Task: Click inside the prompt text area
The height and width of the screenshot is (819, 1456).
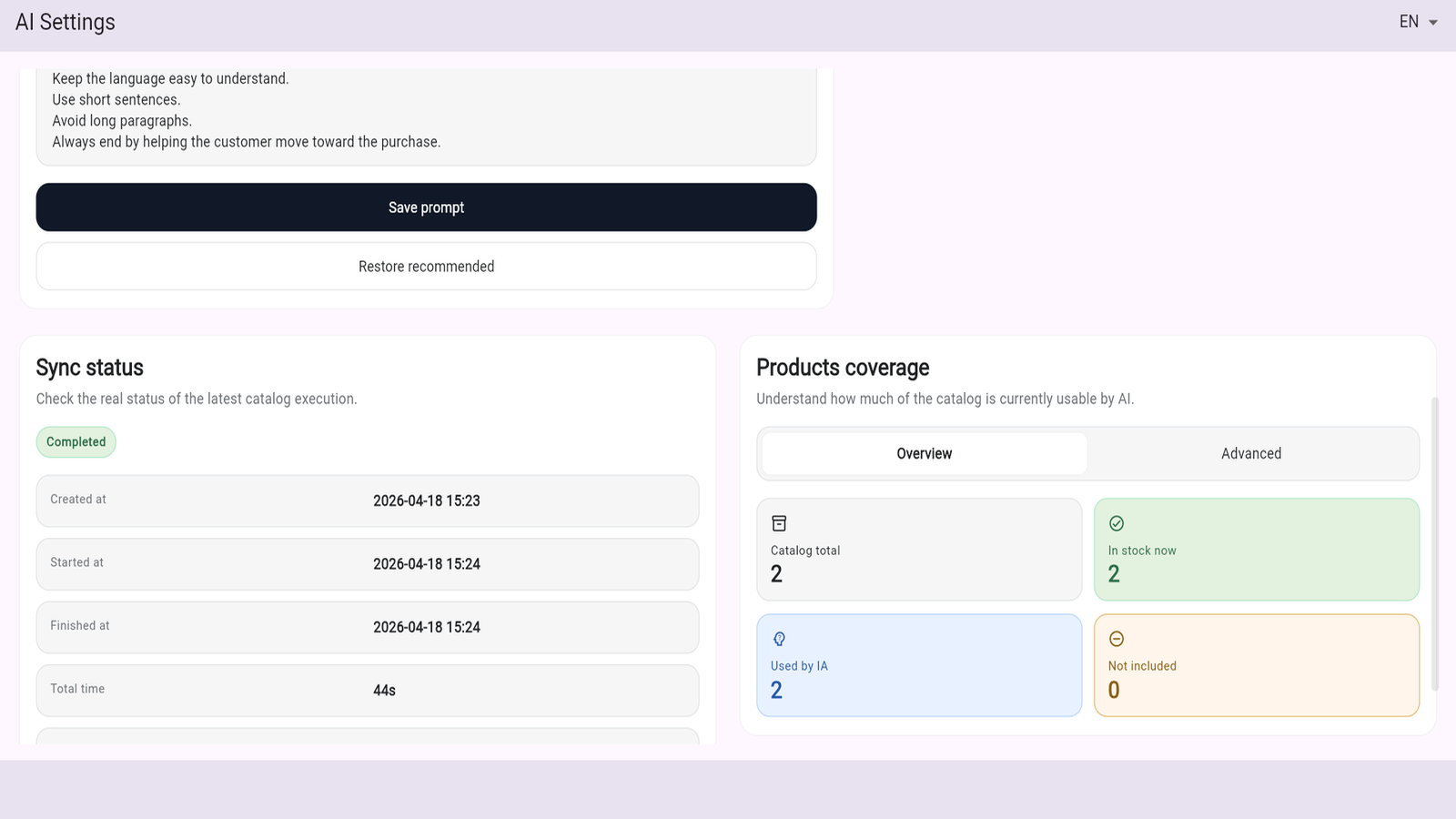Action: pos(426,116)
